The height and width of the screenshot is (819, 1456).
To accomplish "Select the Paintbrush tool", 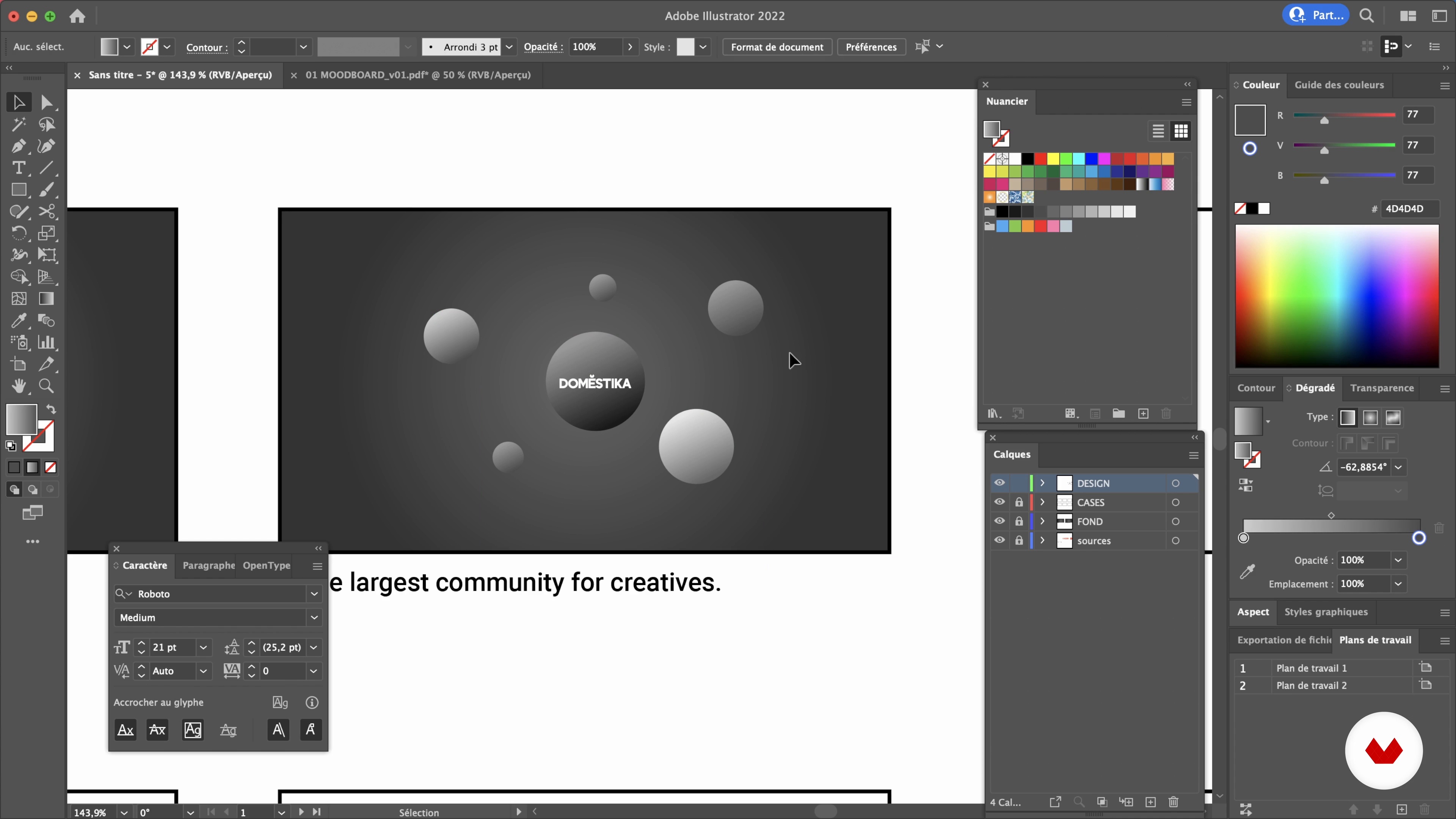I will tap(47, 190).
